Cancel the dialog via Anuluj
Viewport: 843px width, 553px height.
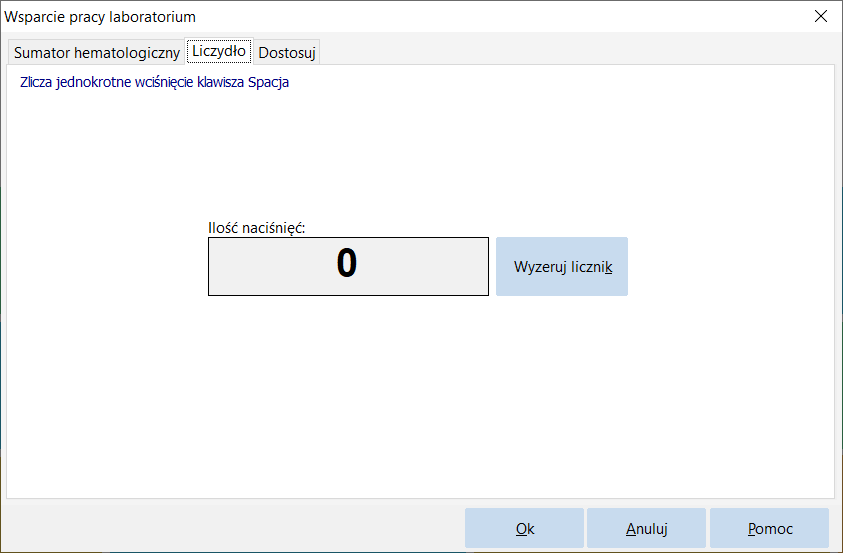tap(646, 528)
